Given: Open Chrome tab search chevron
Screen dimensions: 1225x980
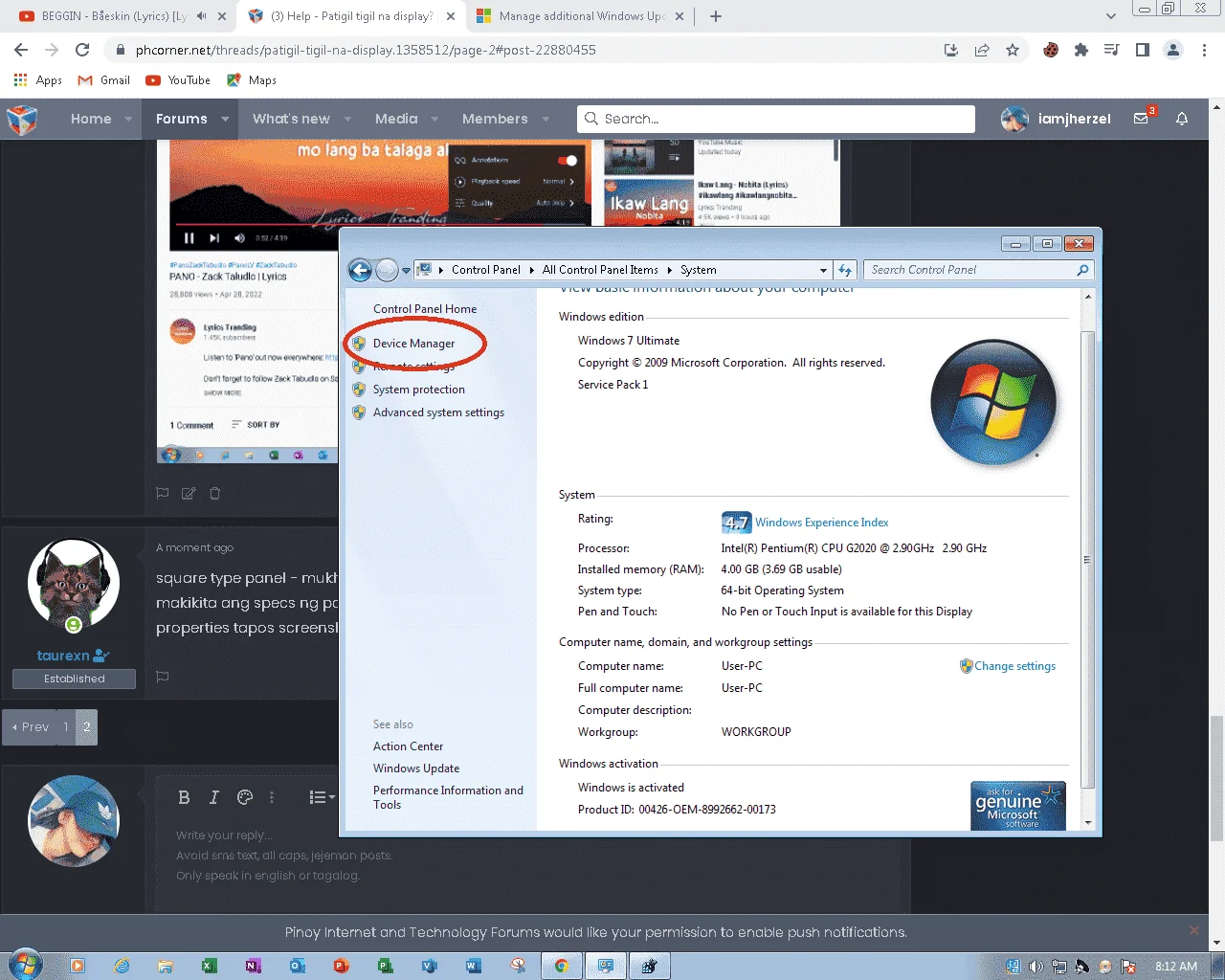Looking at the screenshot, I should click(1111, 16).
